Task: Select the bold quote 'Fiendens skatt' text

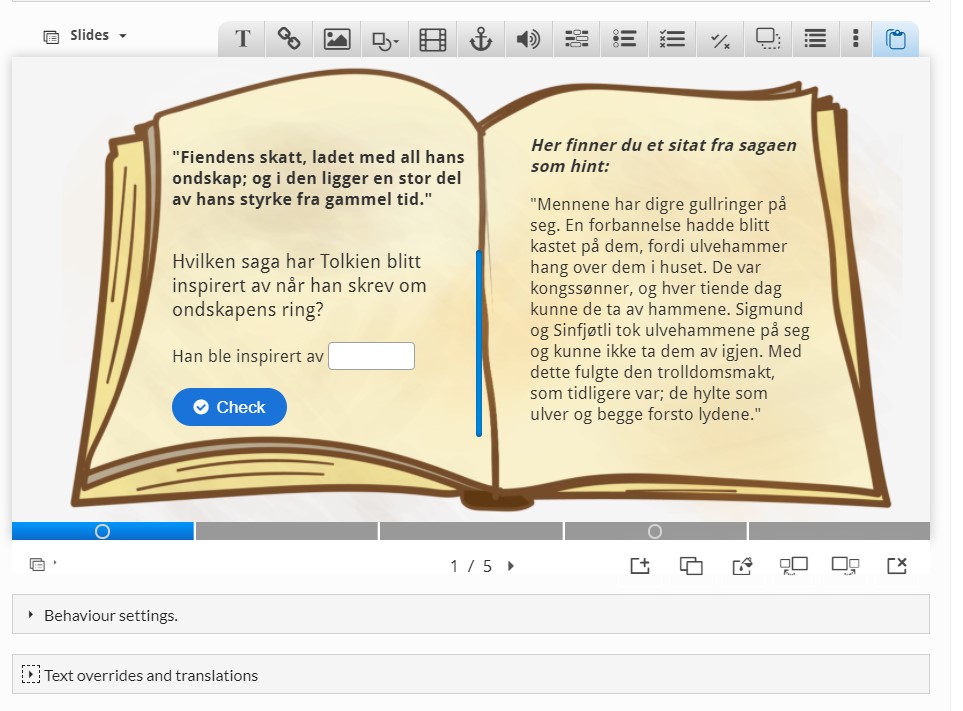Action: tap(318, 178)
